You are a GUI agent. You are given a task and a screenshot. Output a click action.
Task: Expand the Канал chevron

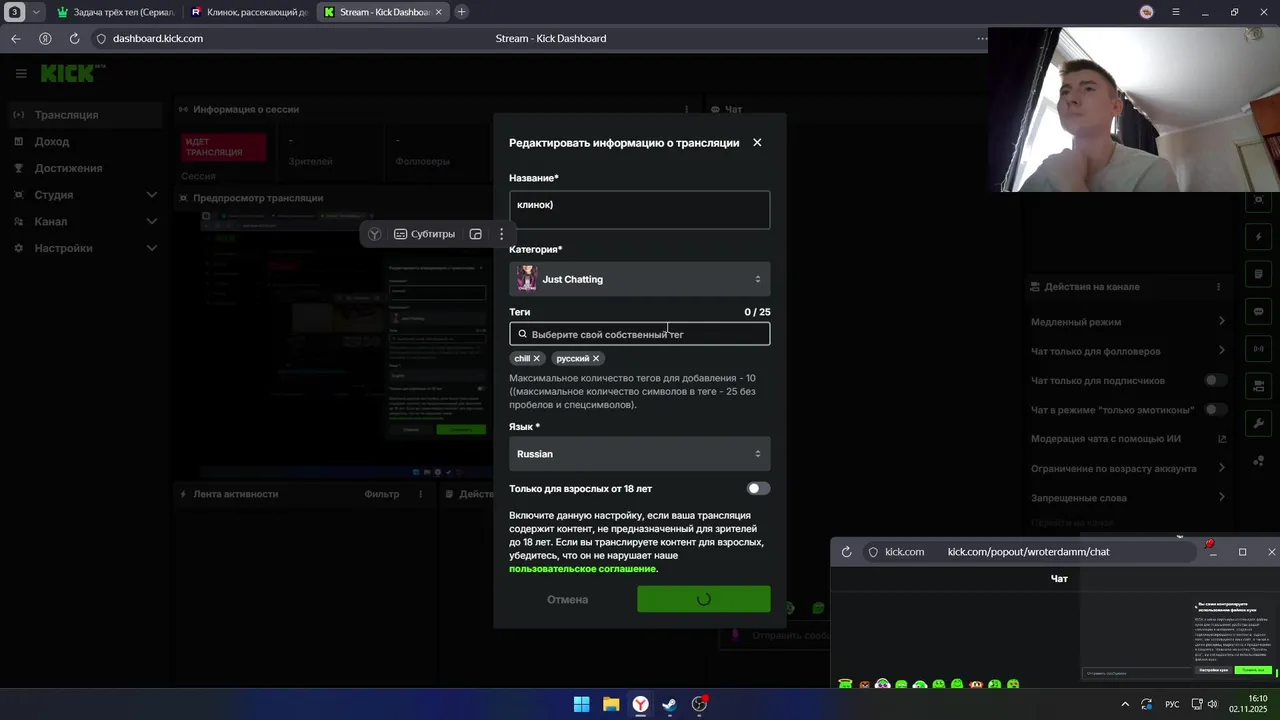click(152, 222)
